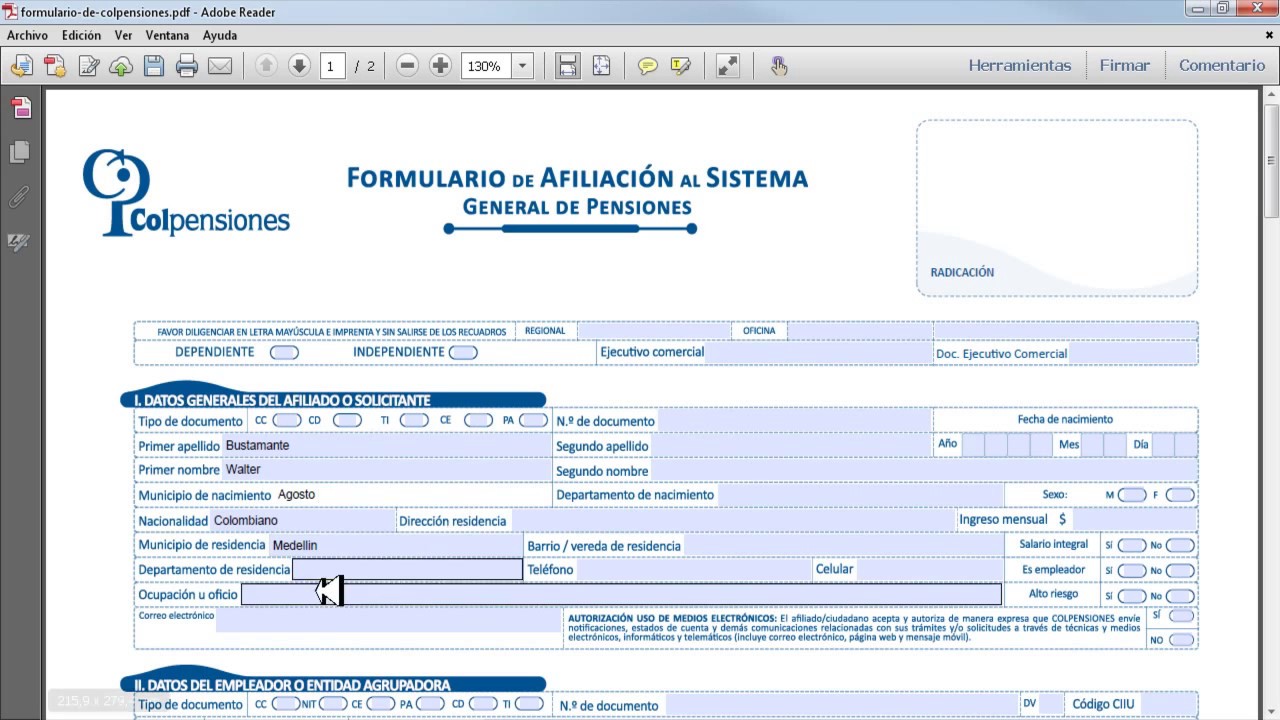The width and height of the screenshot is (1280, 720).
Task: Click the fit one full page icon
Action: coord(601,66)
